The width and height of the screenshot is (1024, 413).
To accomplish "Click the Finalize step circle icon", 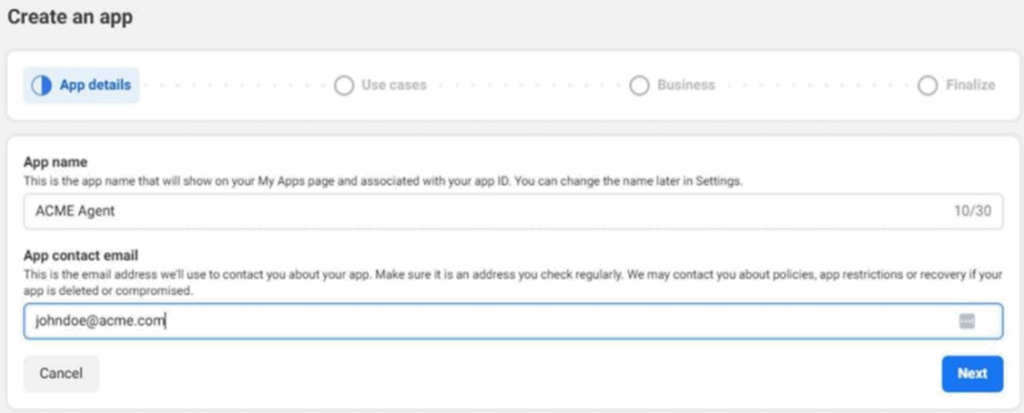I will (x=928, y=86).
